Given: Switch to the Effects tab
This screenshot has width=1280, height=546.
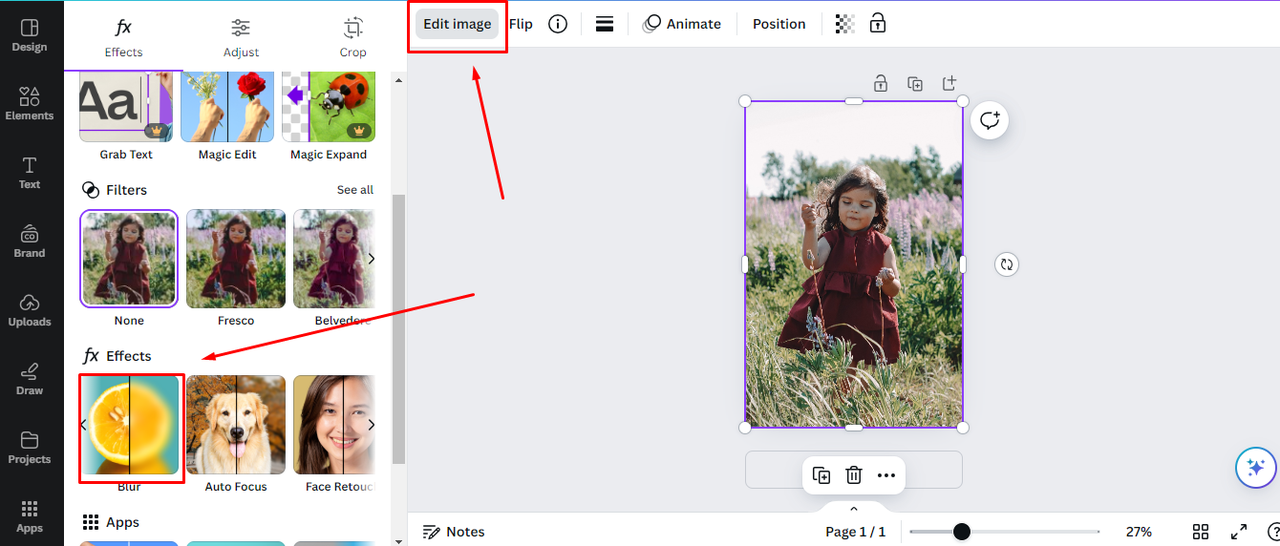Looking at the screenshot, I should (x=124, y=36).
